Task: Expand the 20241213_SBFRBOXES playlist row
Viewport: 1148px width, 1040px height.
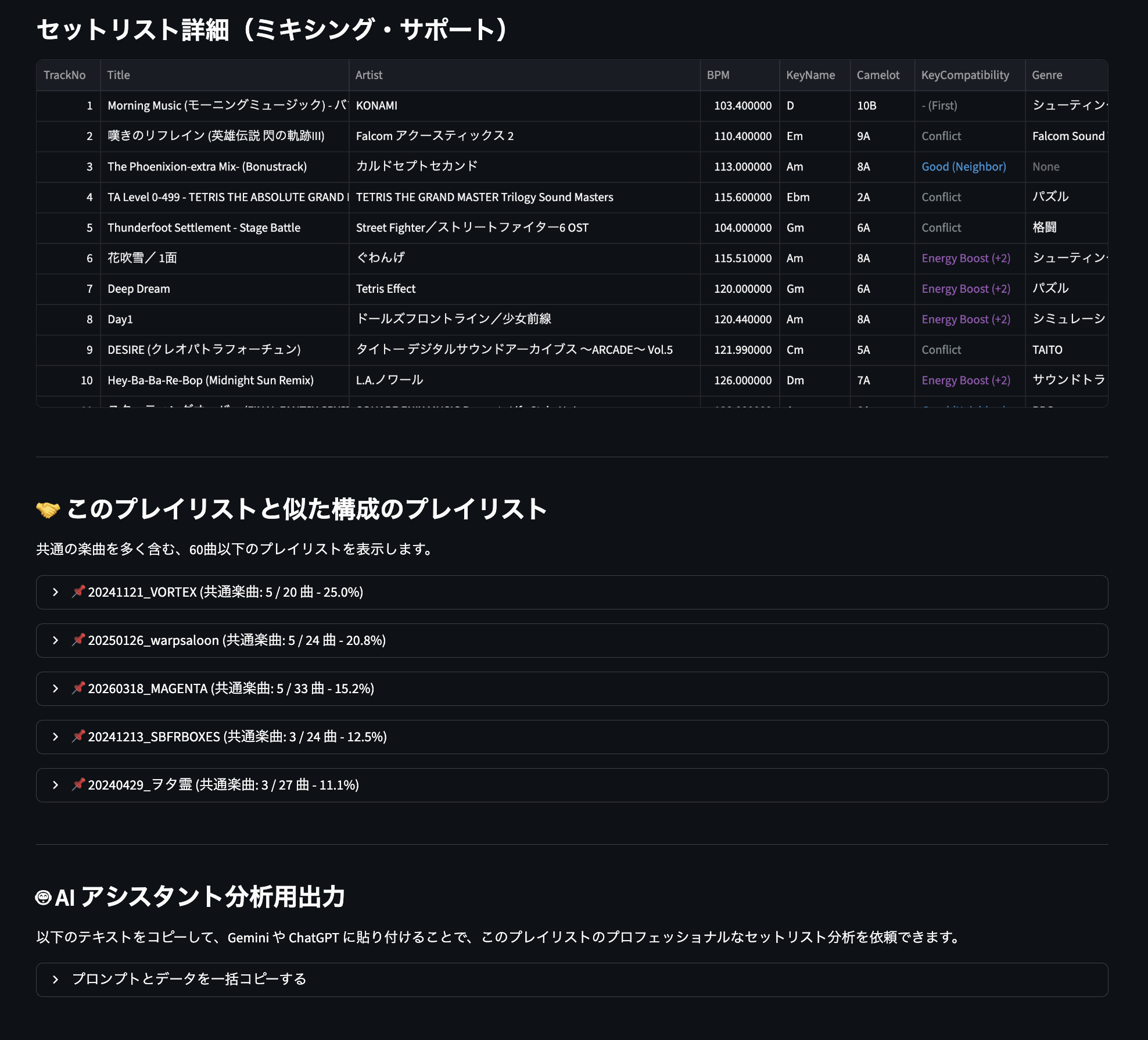Action: [56, 737]
